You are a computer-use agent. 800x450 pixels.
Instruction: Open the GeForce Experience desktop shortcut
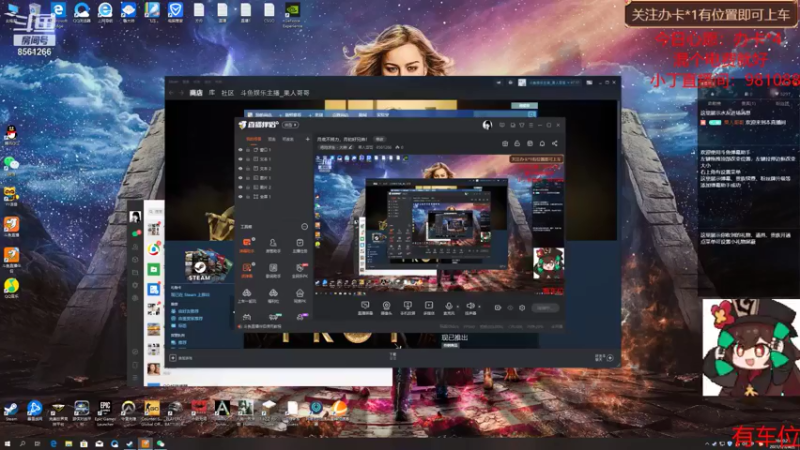pyautogui.click(x=292, y=14)
